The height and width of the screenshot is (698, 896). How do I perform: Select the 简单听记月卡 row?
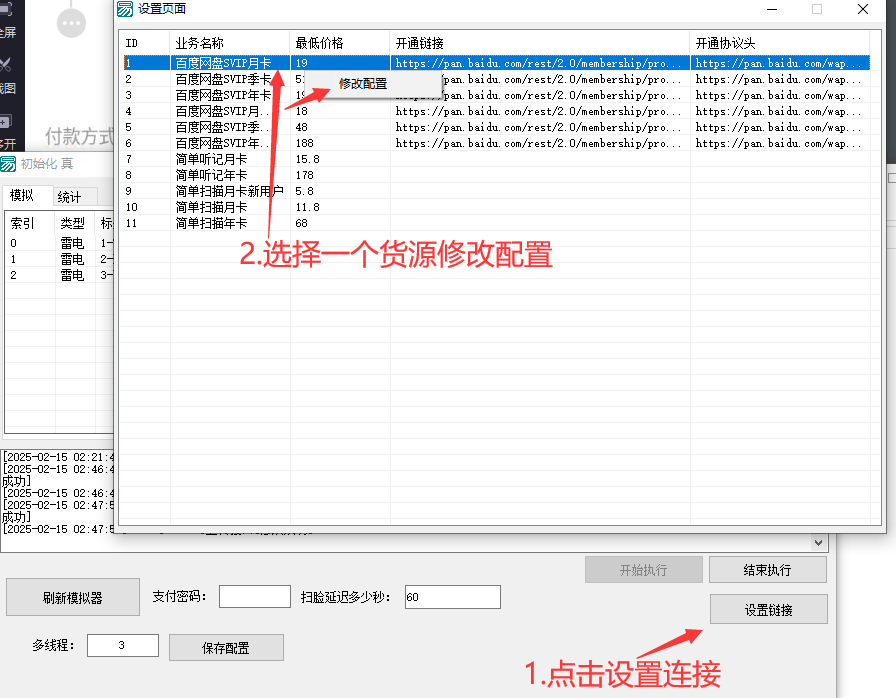pyautogui.click(x=497, y=159)
